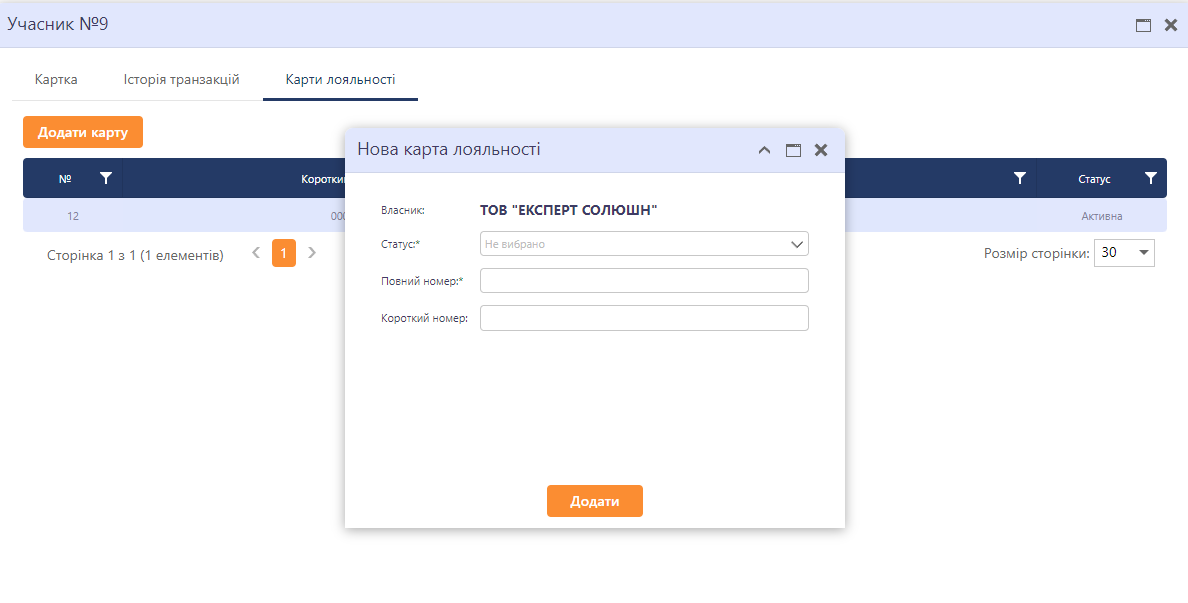This screenshot has height=603, width=1188.
Task: Click filter icon left of Статус column
Action: pos(1019,178)
